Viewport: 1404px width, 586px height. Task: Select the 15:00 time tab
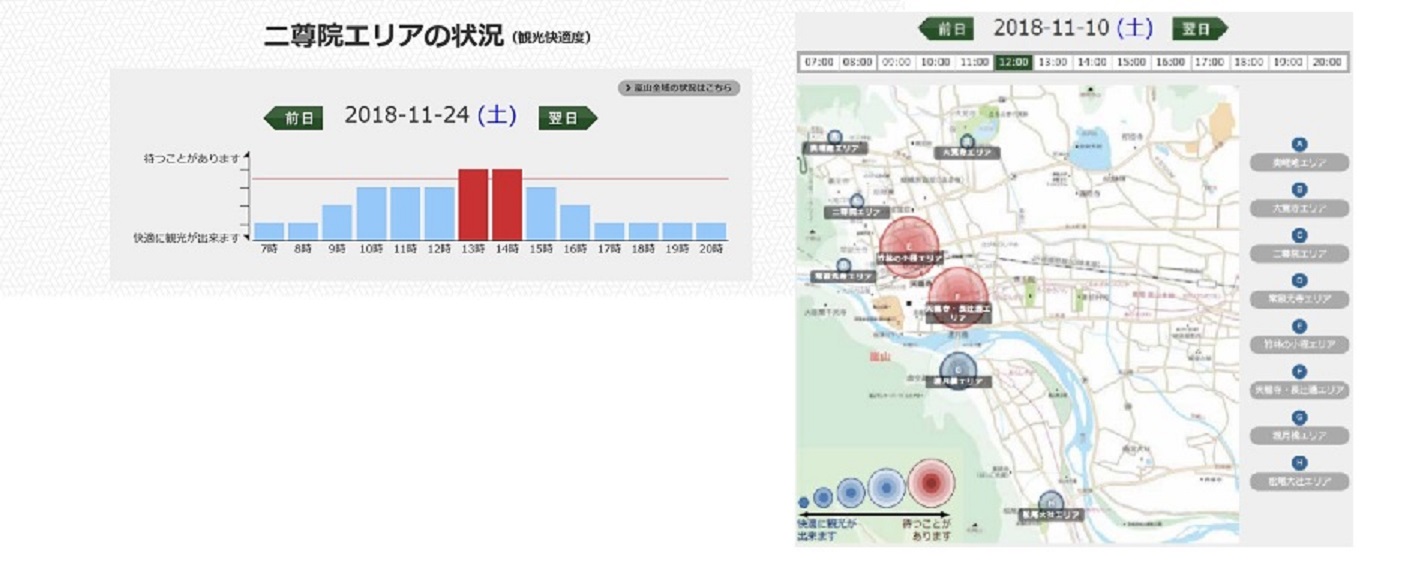(x=1131, y=62)
